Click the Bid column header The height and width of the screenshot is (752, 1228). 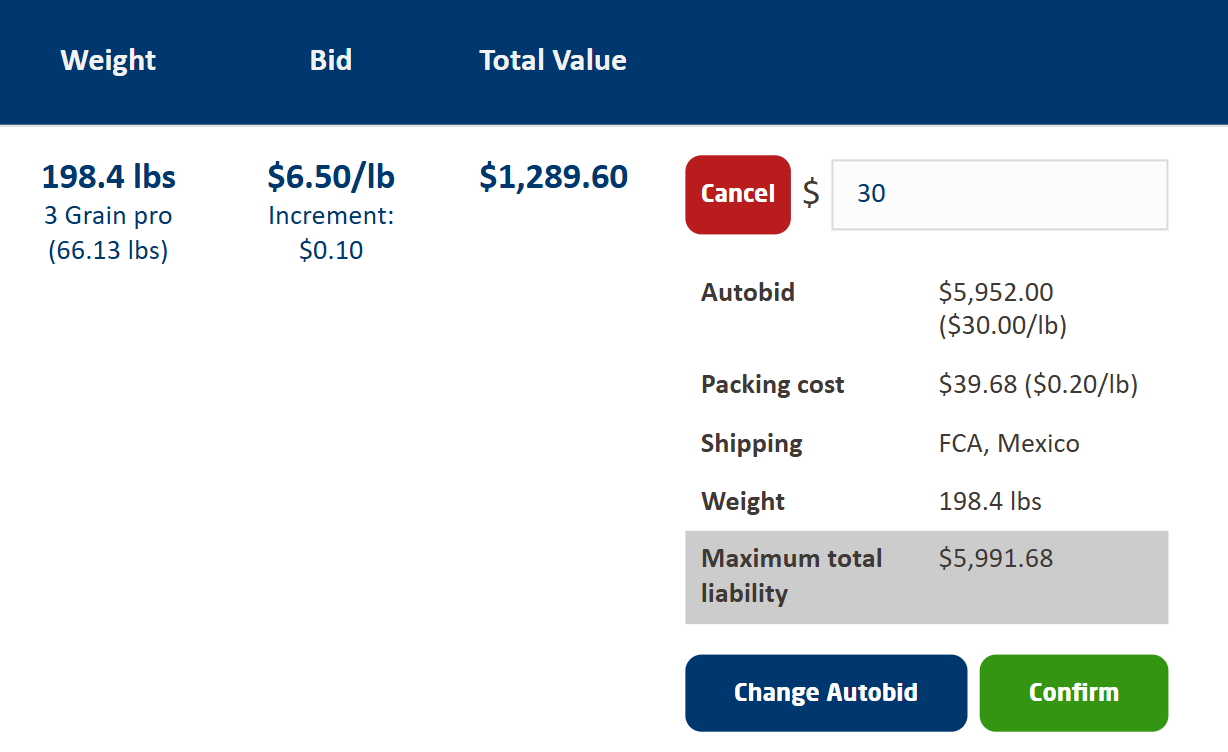pyautogui.click(x=331, y=60)
